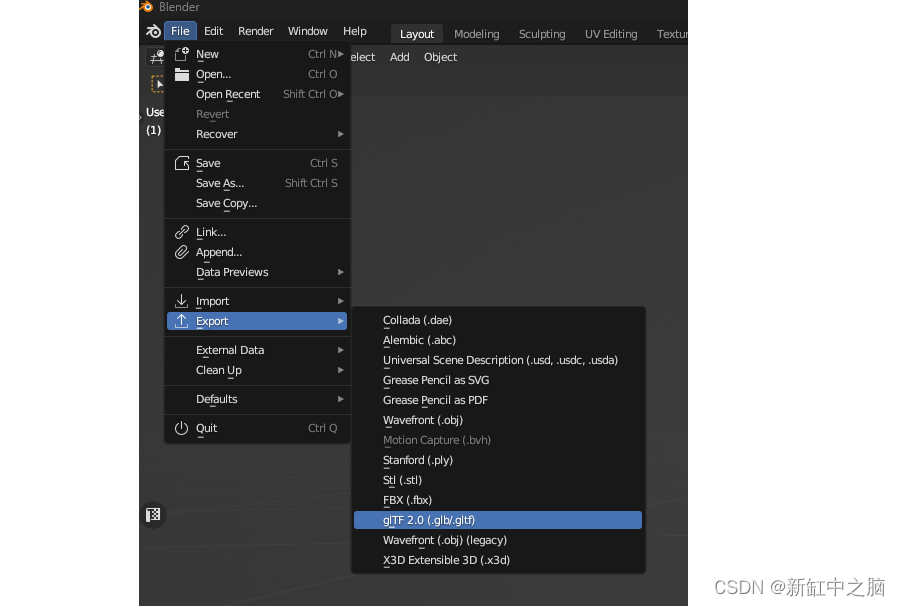
Task: Click the folder icon next to Open...
Action: 183,74
